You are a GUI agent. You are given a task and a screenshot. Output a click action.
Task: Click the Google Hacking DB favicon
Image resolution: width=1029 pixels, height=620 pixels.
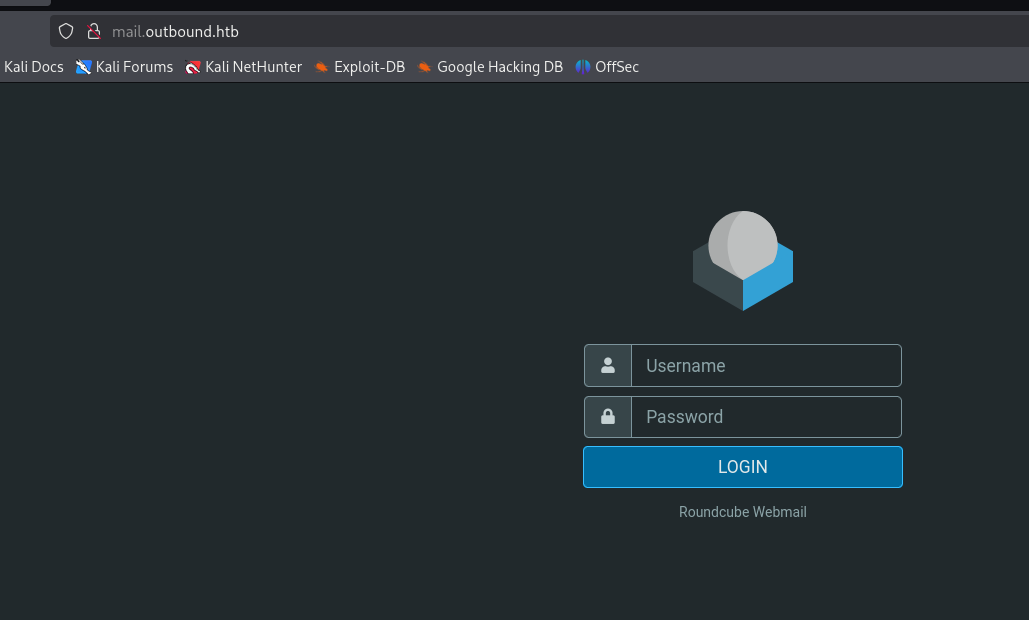425,67
